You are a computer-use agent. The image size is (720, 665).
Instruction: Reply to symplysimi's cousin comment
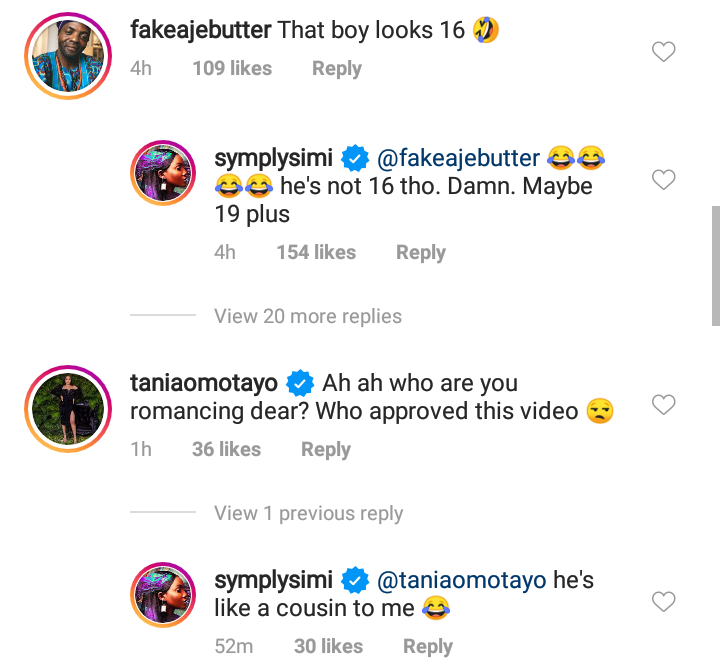tap(427, 646)
